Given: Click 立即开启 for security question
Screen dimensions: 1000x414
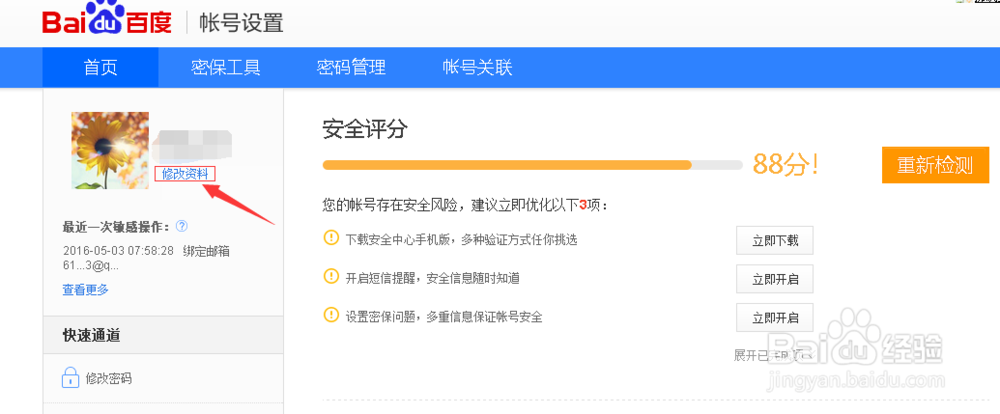Looking at the screenshot, I should pyautogui.click(x=774, y=317).
